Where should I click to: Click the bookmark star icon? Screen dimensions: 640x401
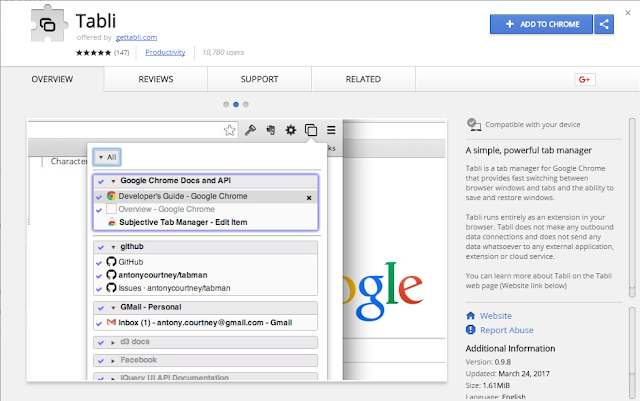tap(229, 130)
